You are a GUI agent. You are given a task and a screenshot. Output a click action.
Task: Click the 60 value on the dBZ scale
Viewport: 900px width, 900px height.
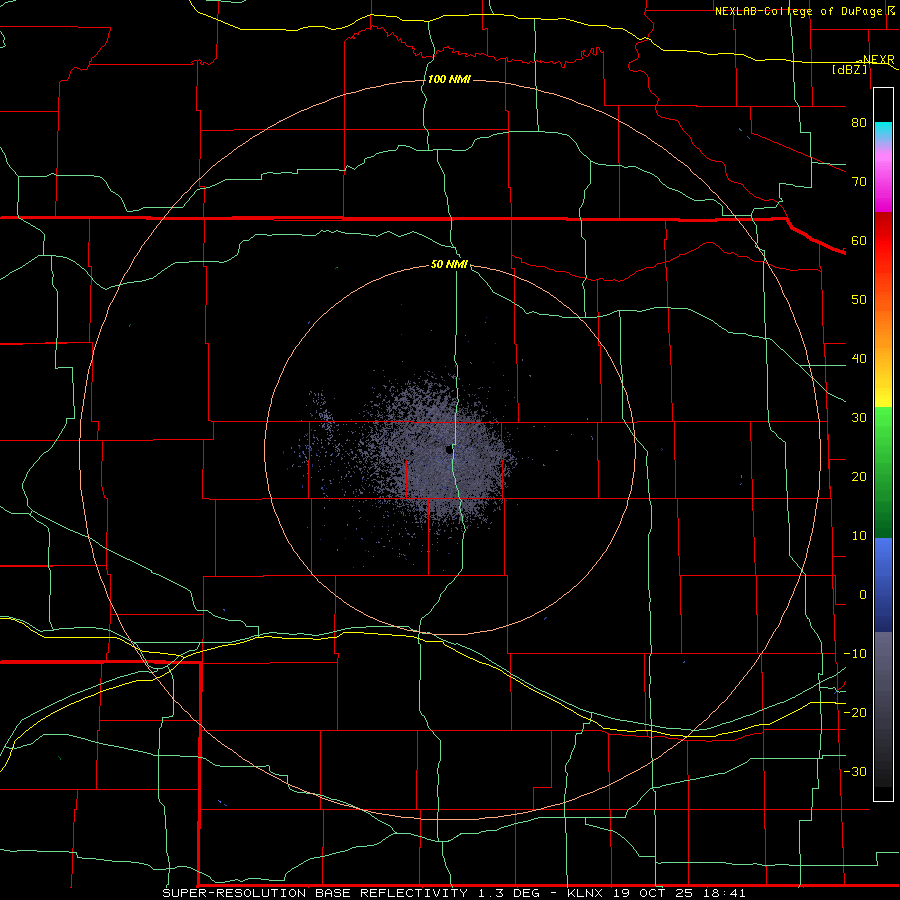pyautogui.click(x=859, y=240)
